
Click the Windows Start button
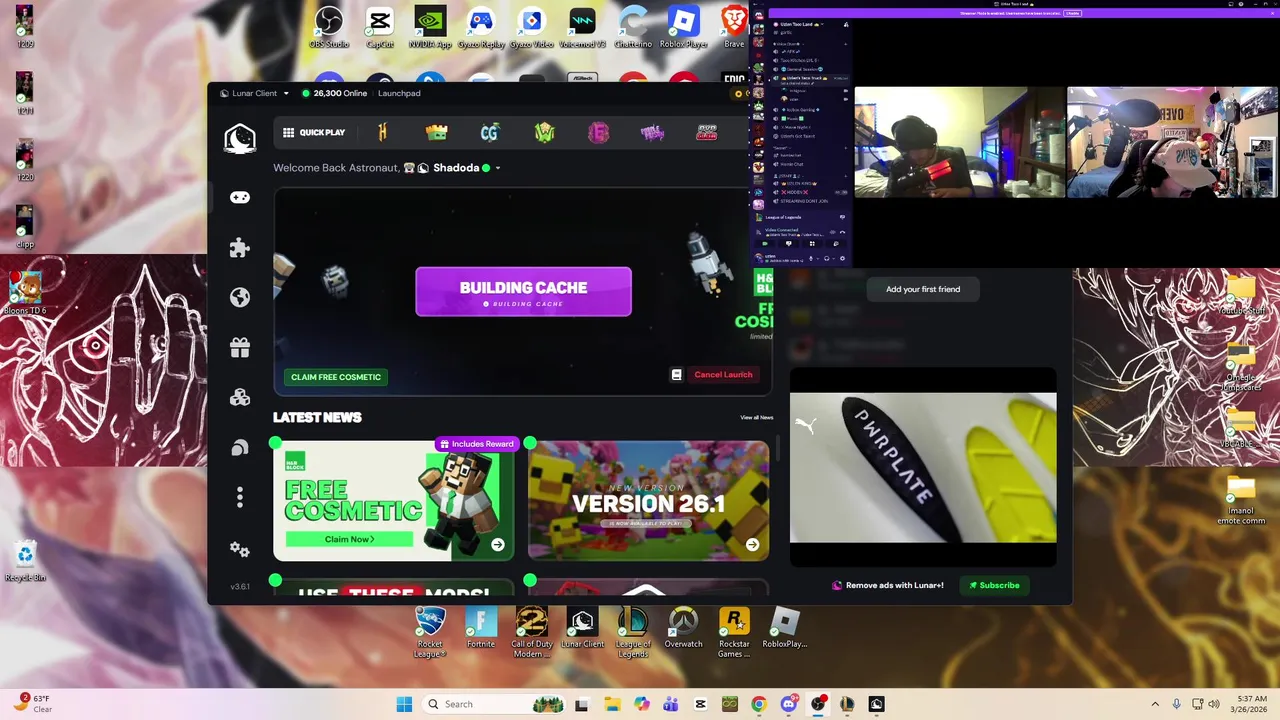coord(404,704)
